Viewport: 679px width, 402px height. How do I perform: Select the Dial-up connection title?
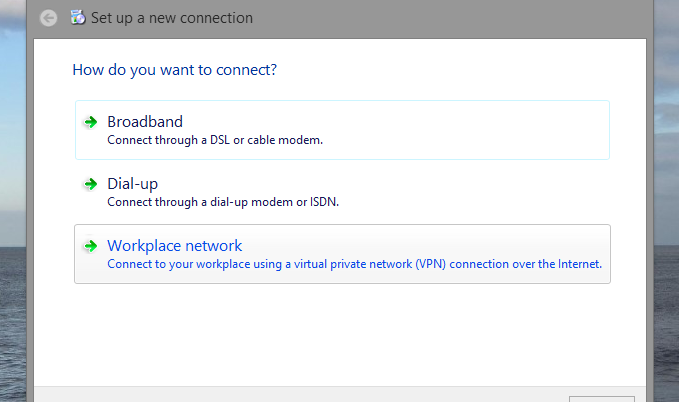coord(132,184)
